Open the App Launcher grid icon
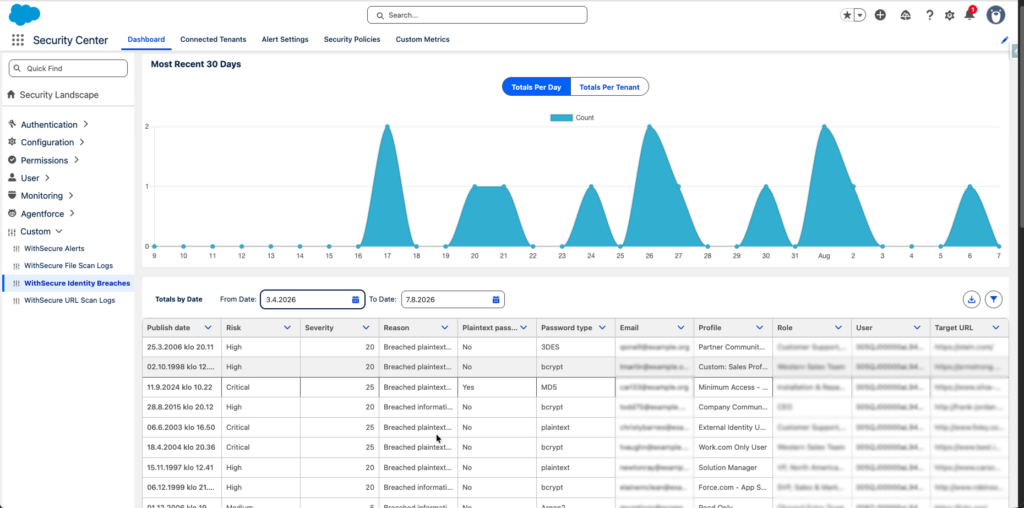Viewport: 1024px width, 508px height. (18, 40)
